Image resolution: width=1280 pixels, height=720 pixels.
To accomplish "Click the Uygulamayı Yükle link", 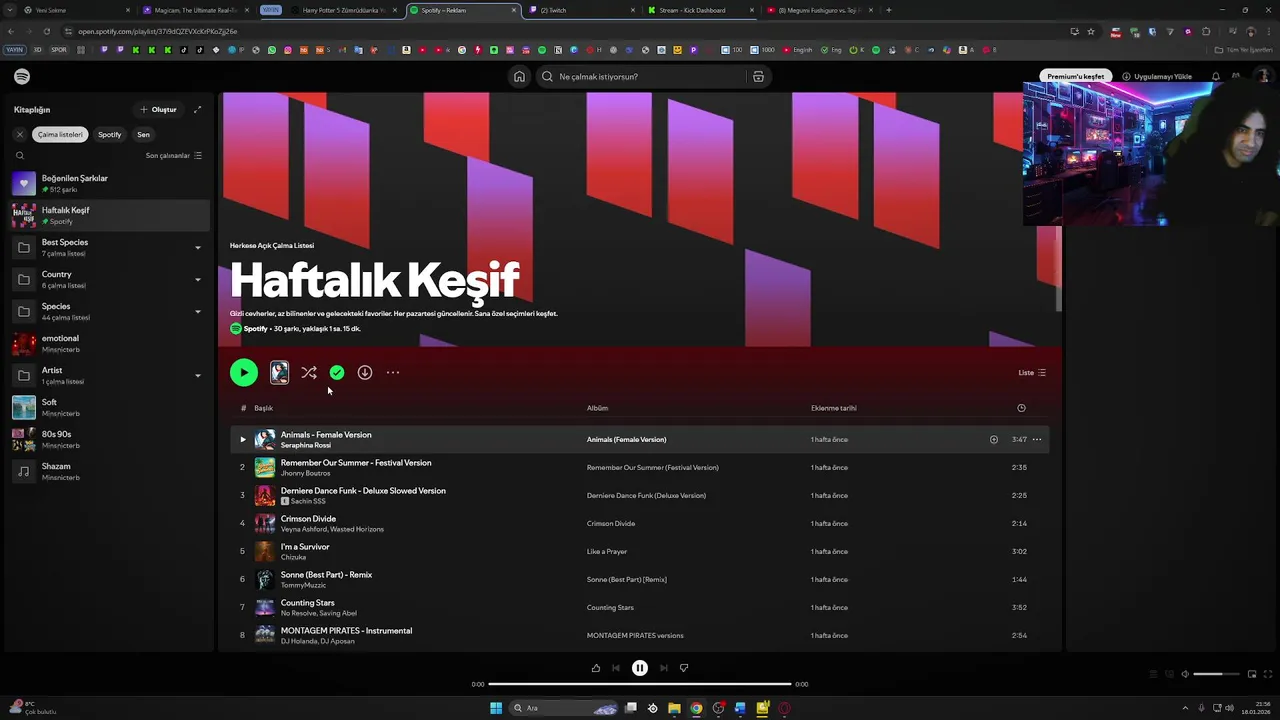I will coord(1157,77).
